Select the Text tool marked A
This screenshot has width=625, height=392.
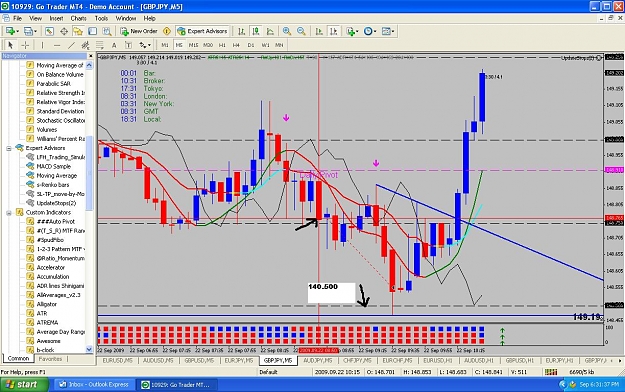[x=114, y=45]
